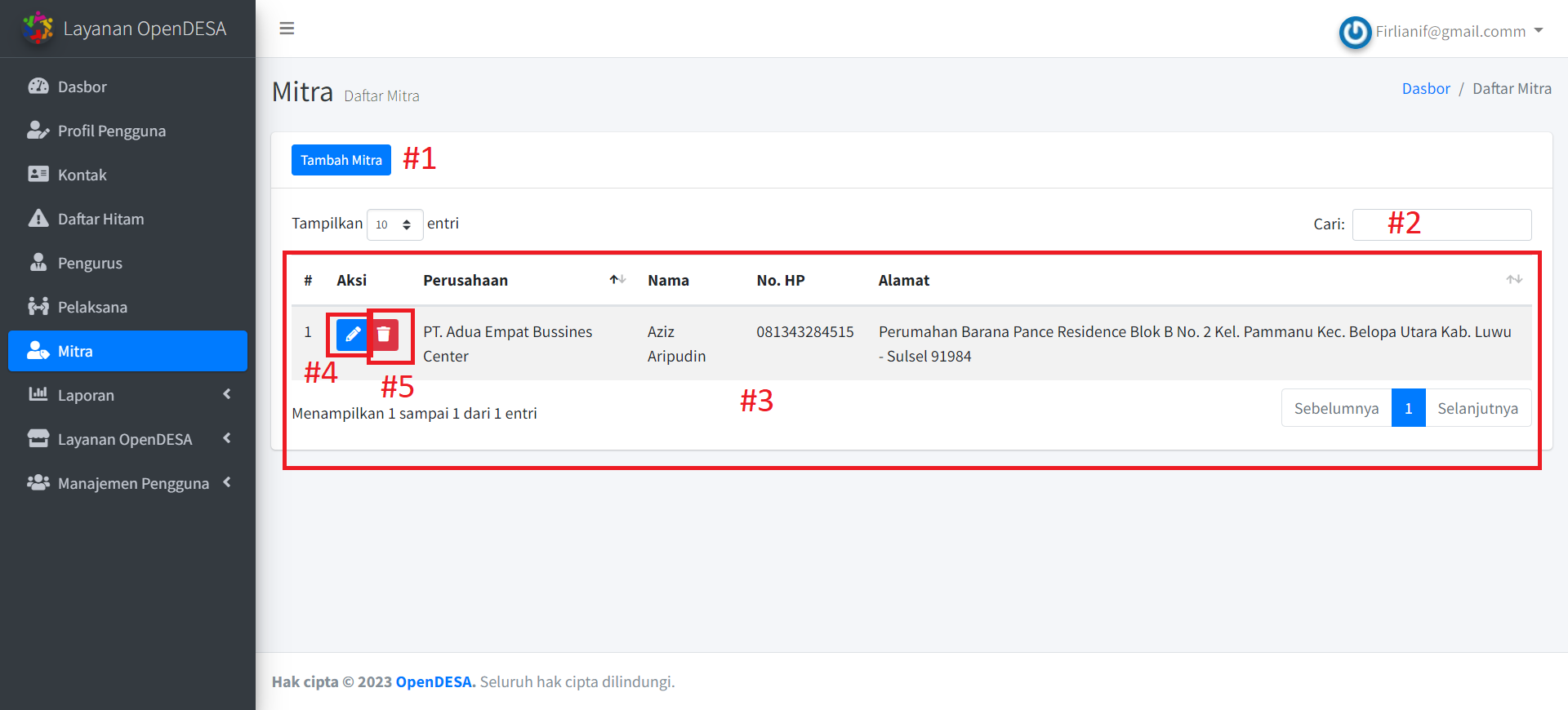Viewport: 1568px width, 710px height.
Task: Click the Mitra sidebar icon
Action: tap(38, 351)
